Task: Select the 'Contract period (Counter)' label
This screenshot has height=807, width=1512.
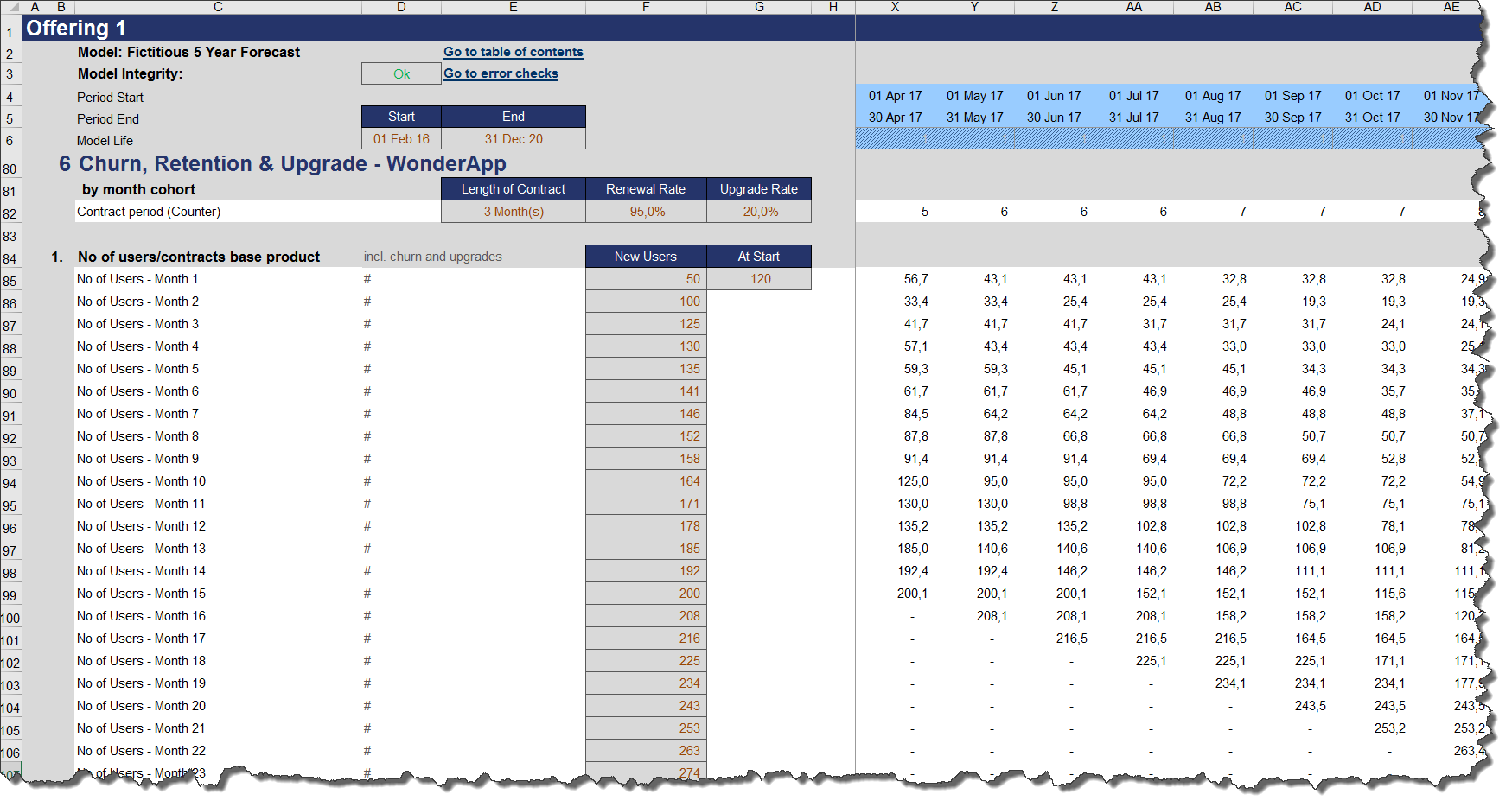Action: coord(149,212)
